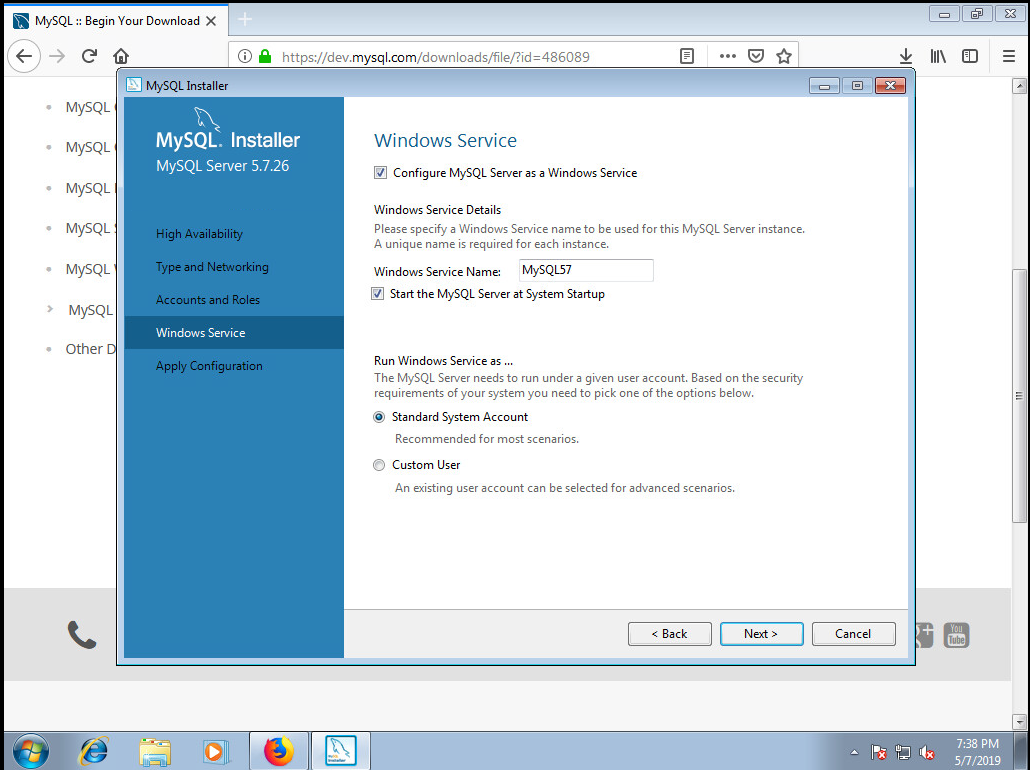Reload the current Firefox page
The image size is (1030, 770).
(89, 57)
